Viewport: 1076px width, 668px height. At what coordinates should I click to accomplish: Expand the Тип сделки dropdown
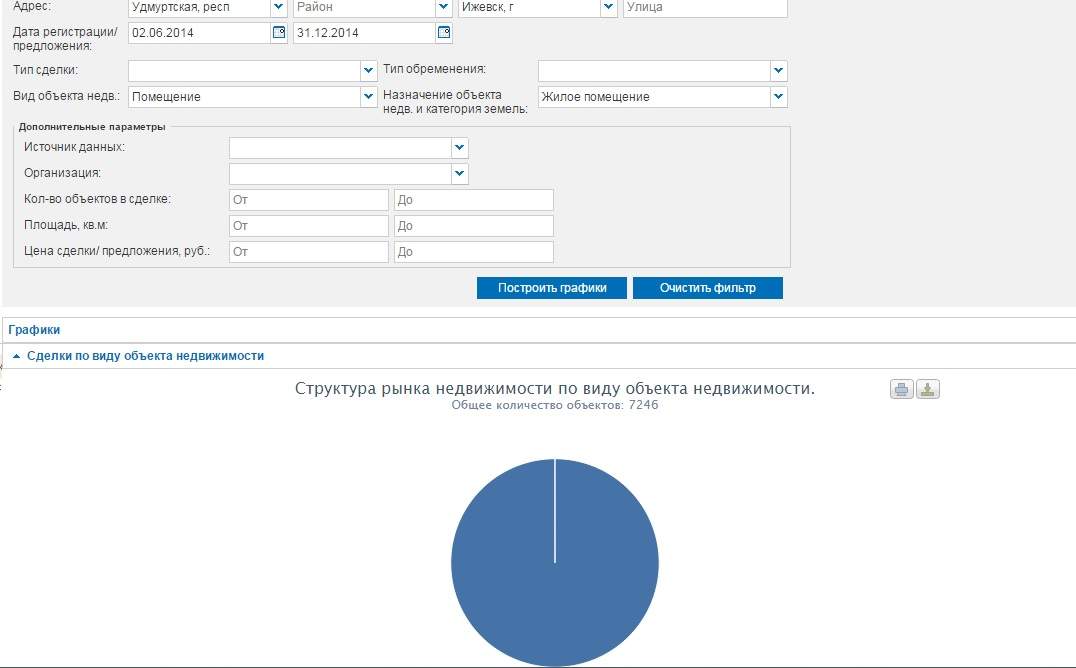tap(369, 71)
